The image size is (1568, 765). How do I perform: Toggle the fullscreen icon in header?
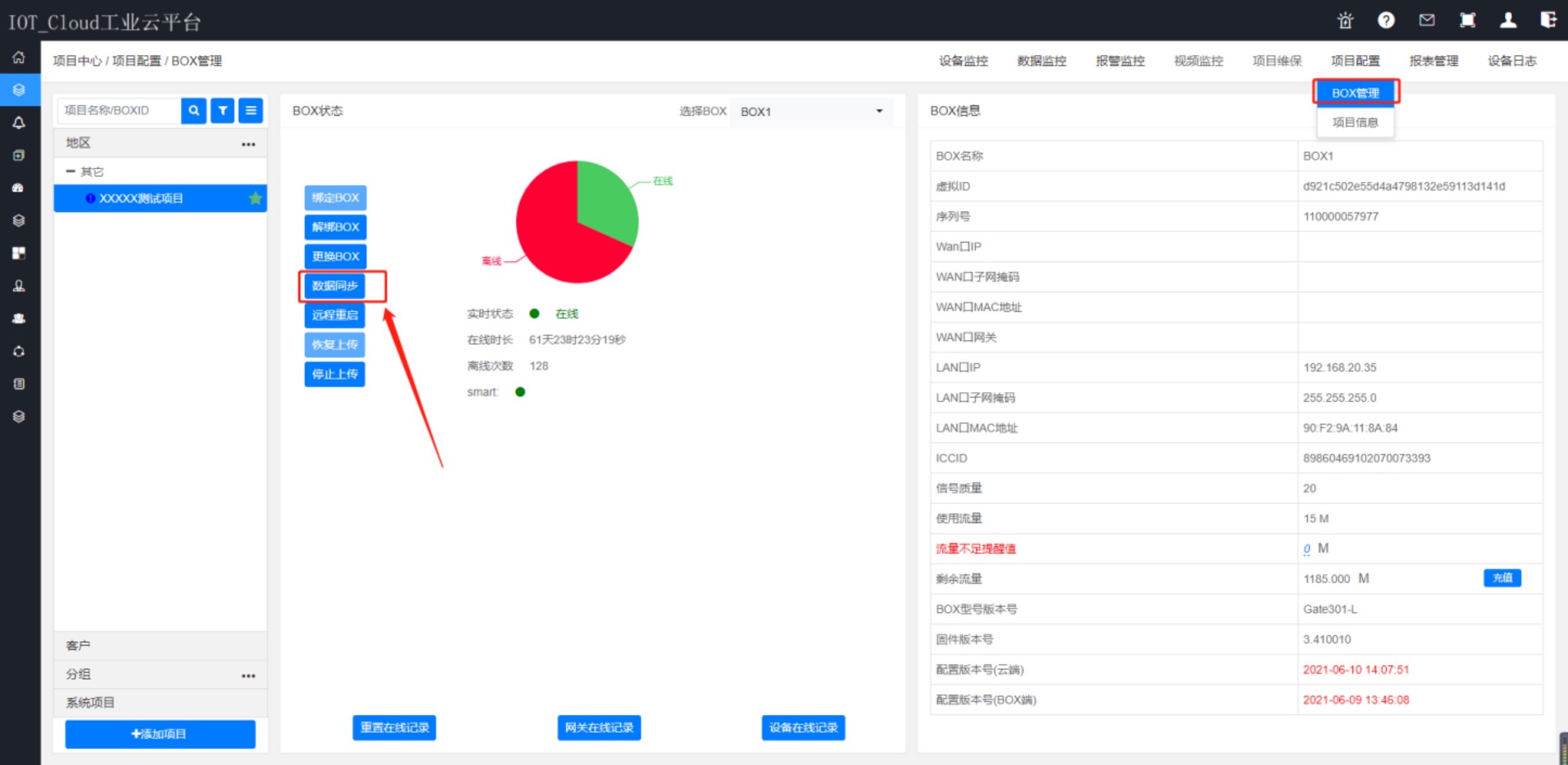[1468, 21]
